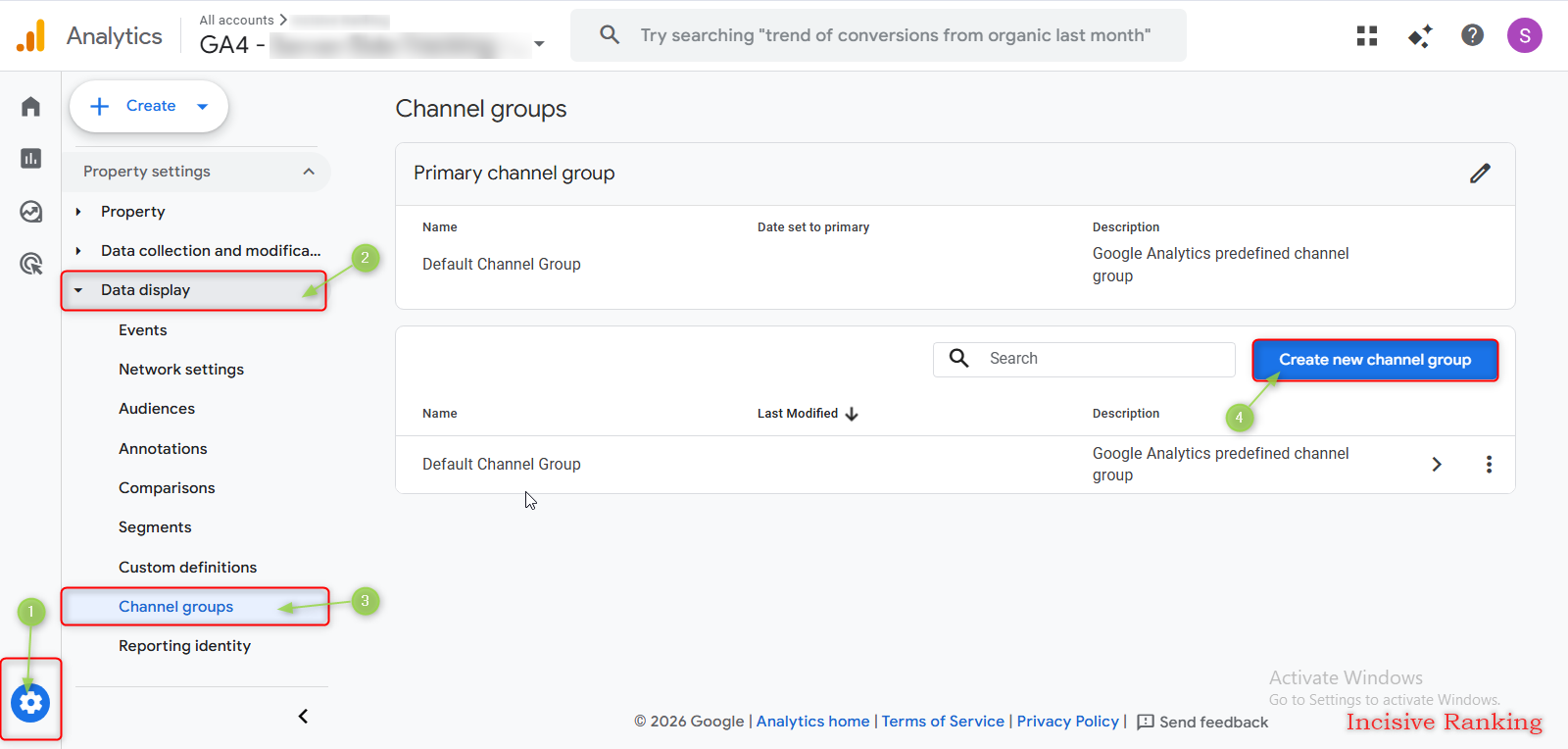Expand the Property tree item

[x=78, y=212]
